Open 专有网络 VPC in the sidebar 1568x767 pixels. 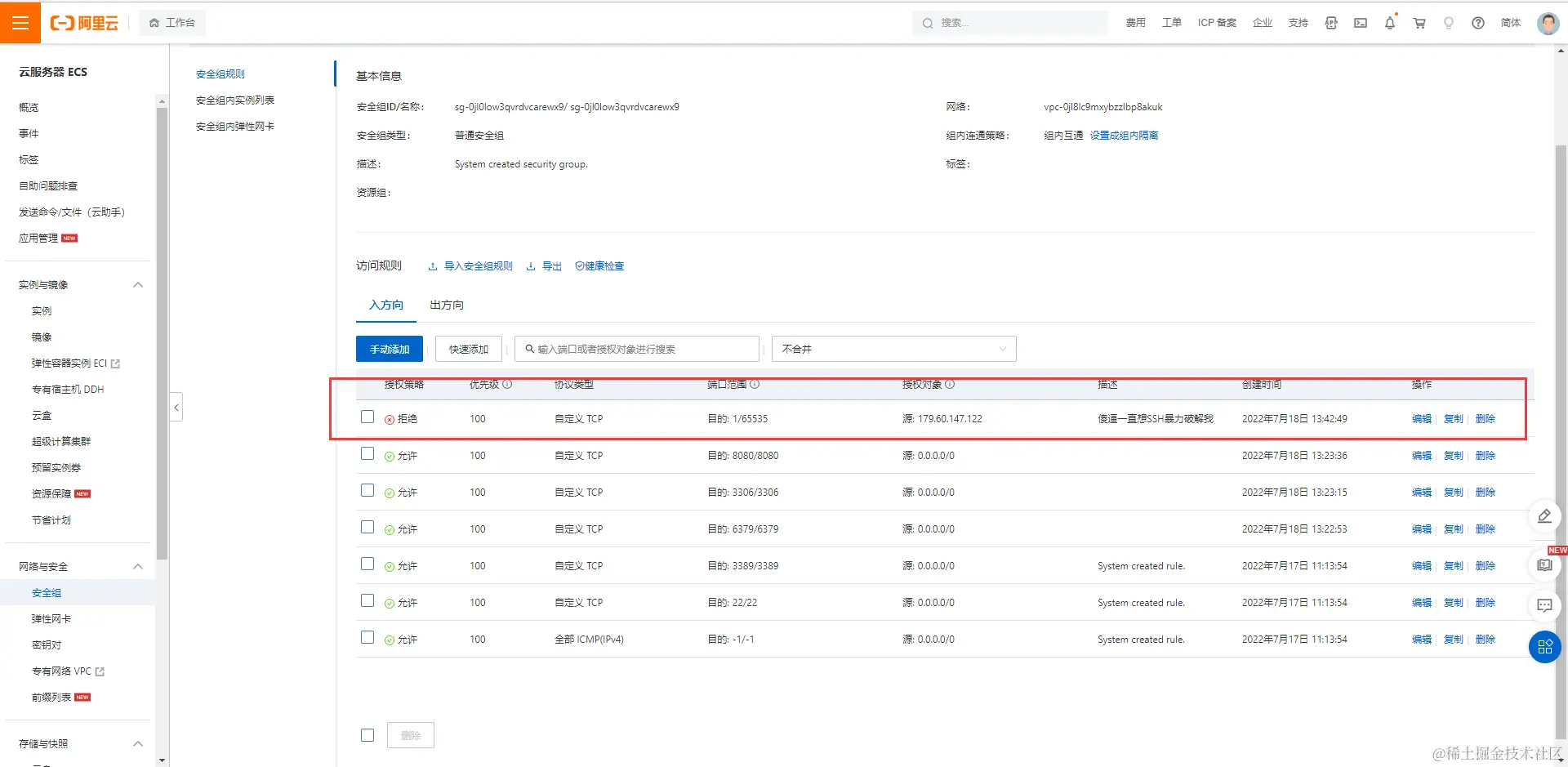coord(68,671)
